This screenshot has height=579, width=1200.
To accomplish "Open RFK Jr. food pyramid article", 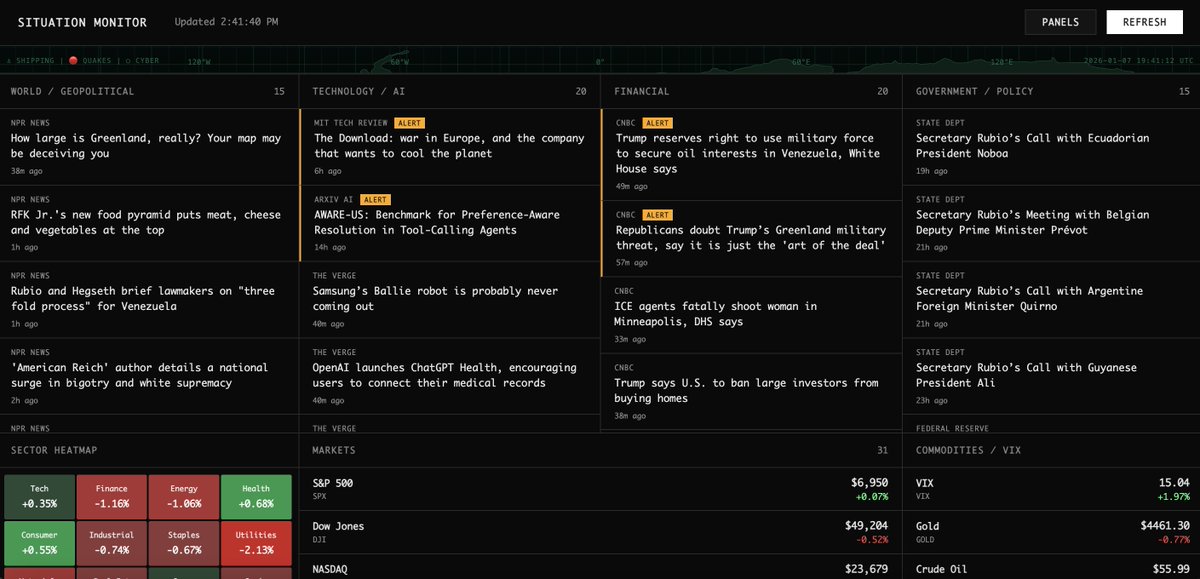I will pyautogui.click(x=149, y=223).
